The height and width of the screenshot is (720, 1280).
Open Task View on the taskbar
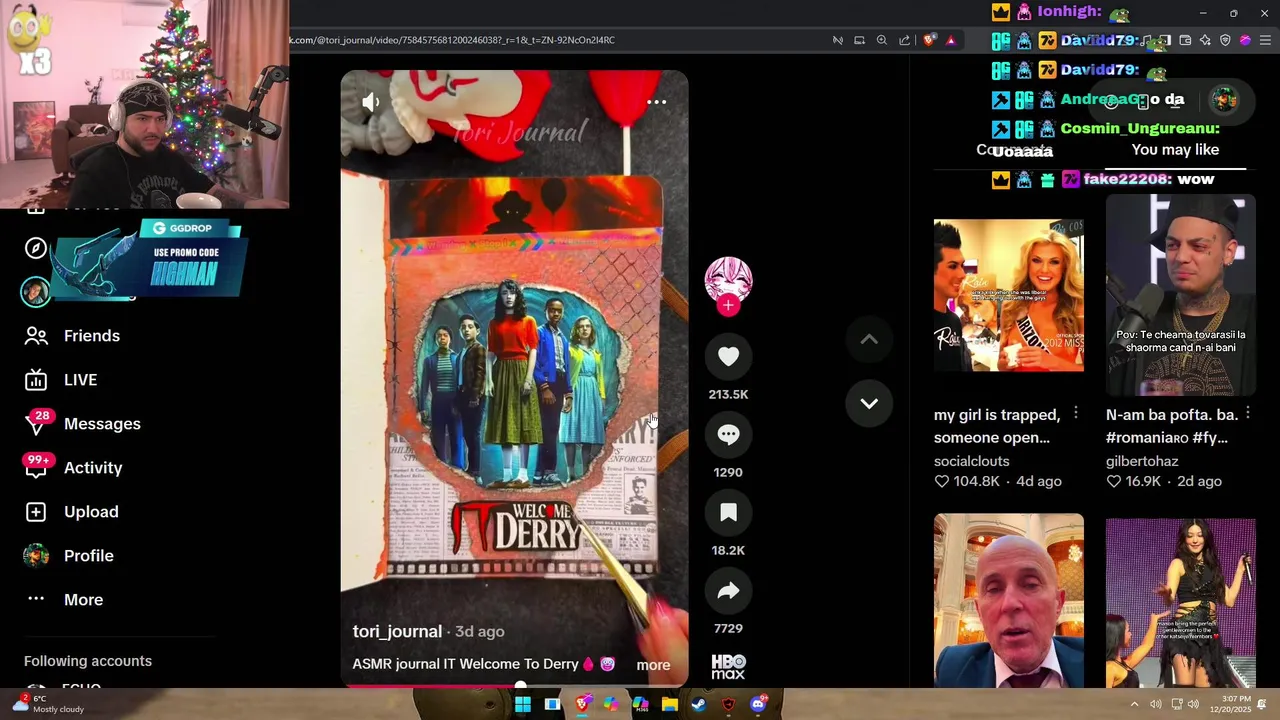pyautogui.click(x=552, y=704)
